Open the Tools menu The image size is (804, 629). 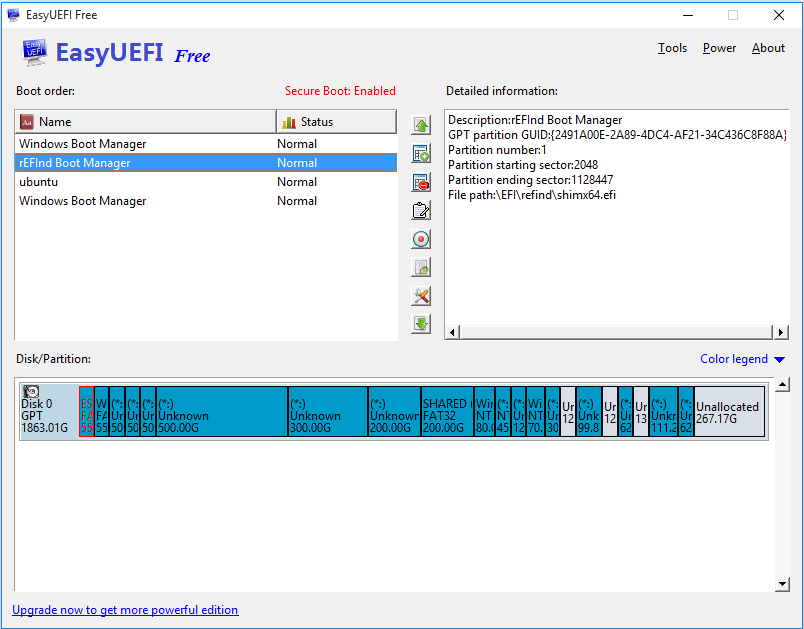click(x=672, y=47)
